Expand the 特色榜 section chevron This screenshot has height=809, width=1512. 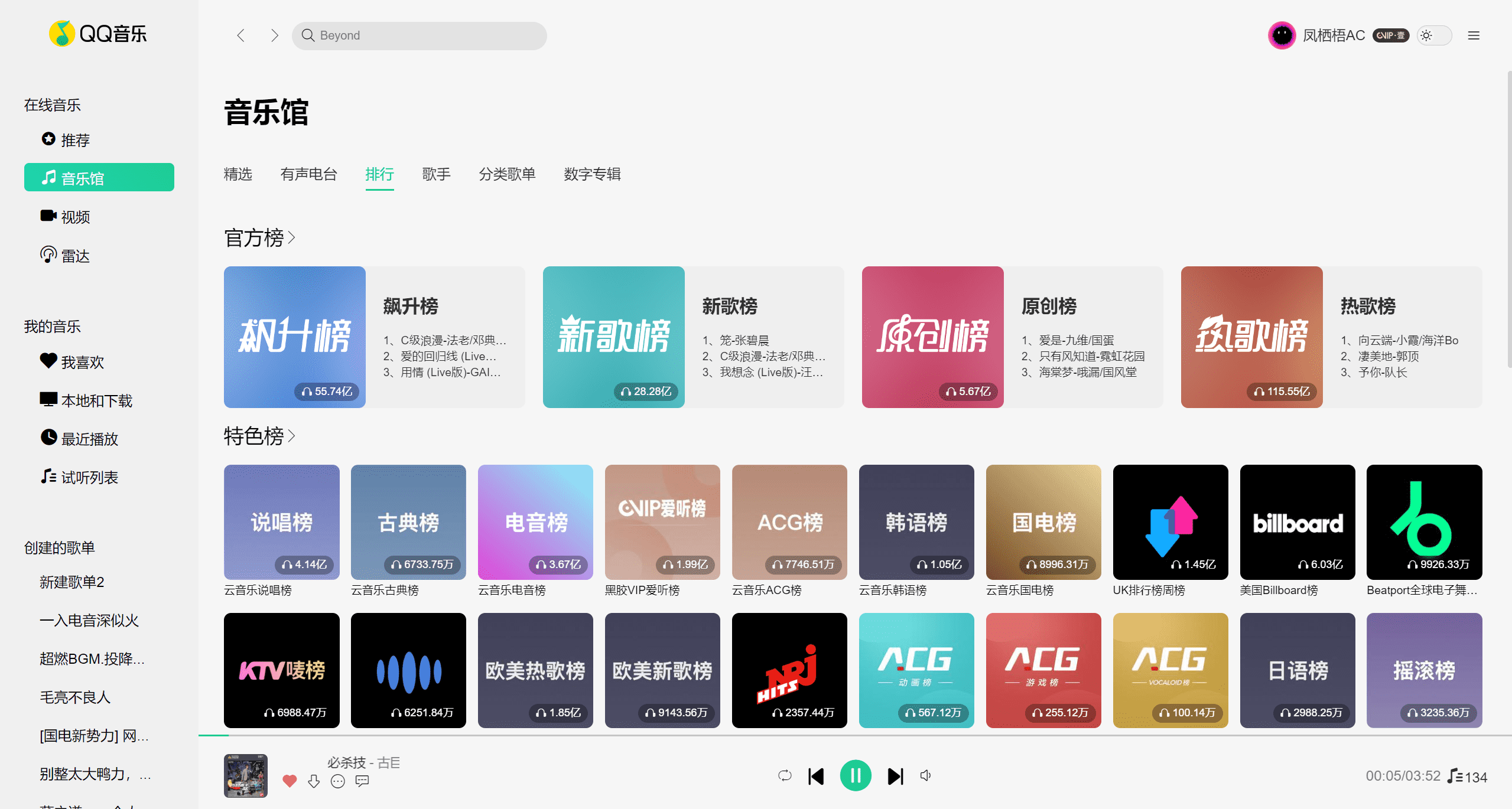(x=291, y=436)
